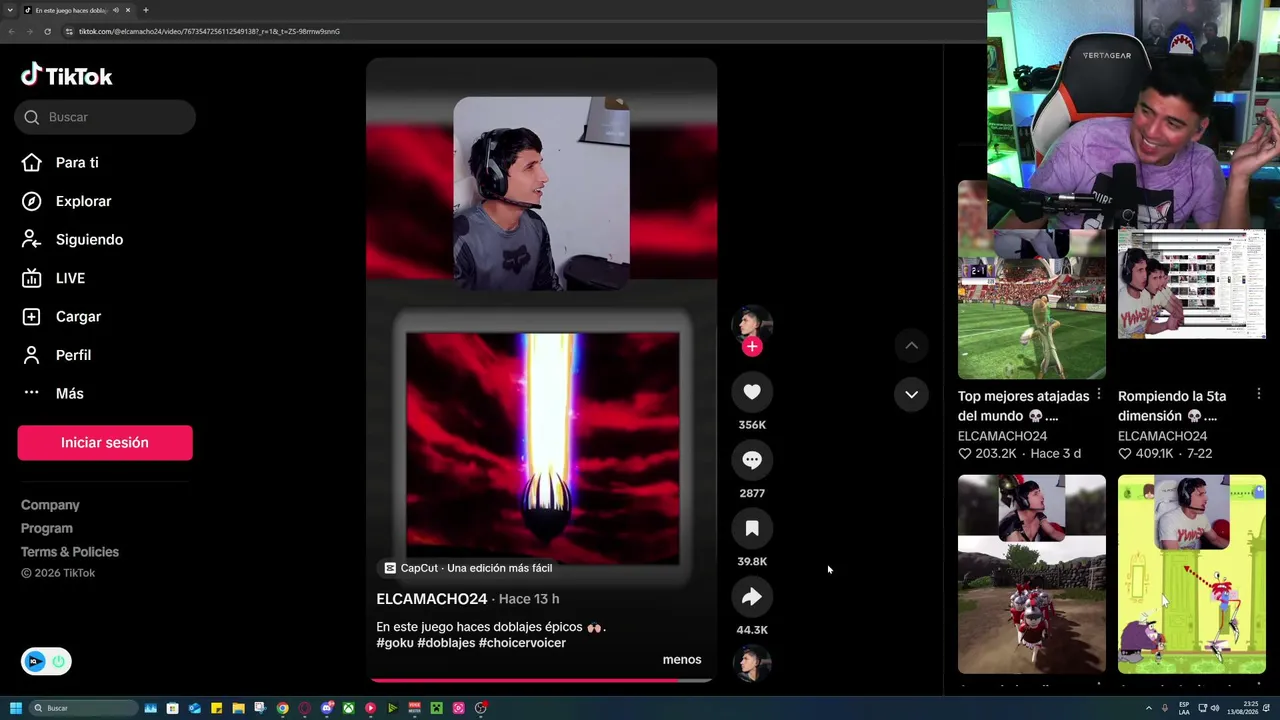Expand the Company footer section
Image resolution: width=1280 pixels, height=720 pixels.
tap(50, 505)
